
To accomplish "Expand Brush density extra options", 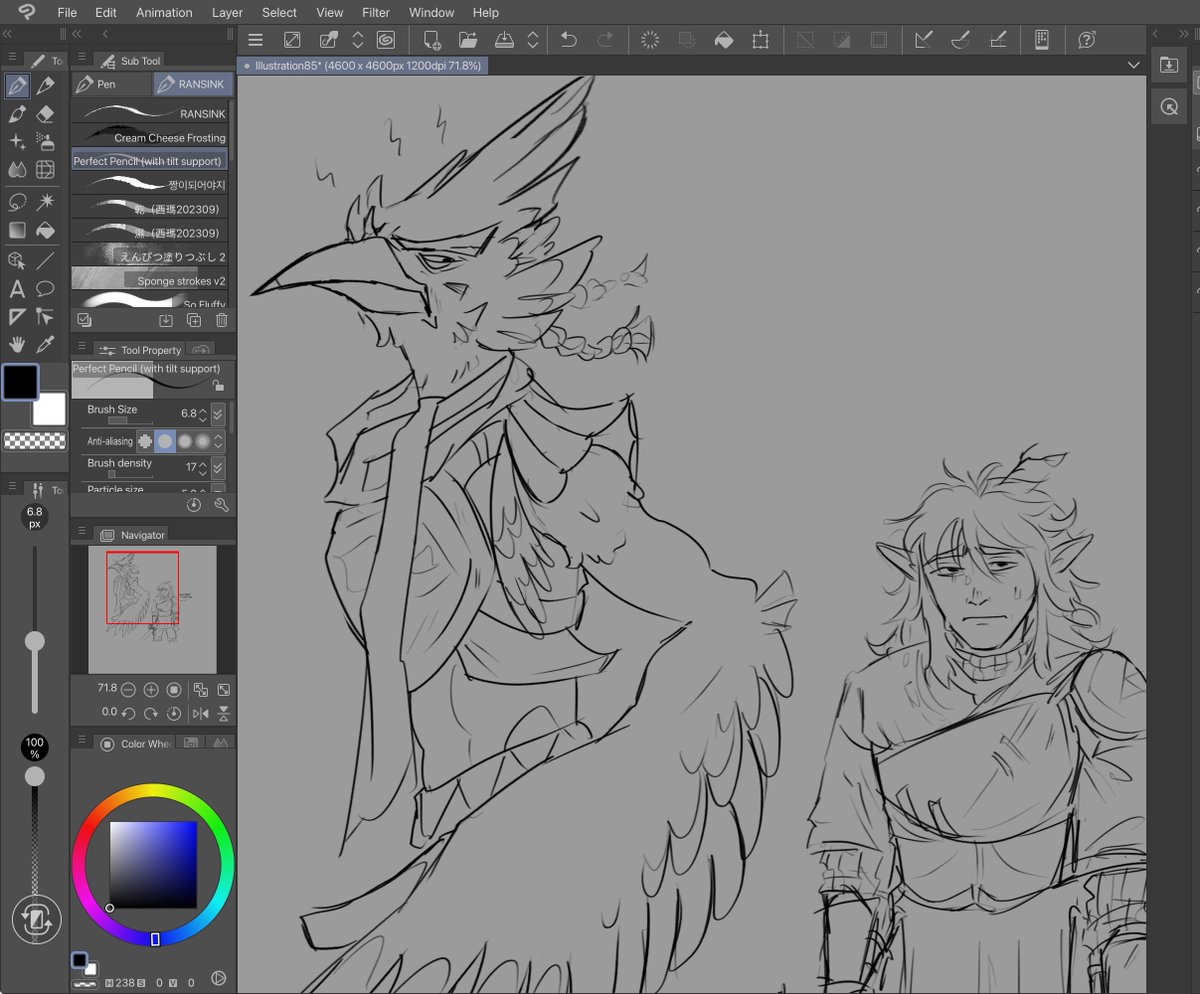I will pyautogui.click(x=218, y=467).
